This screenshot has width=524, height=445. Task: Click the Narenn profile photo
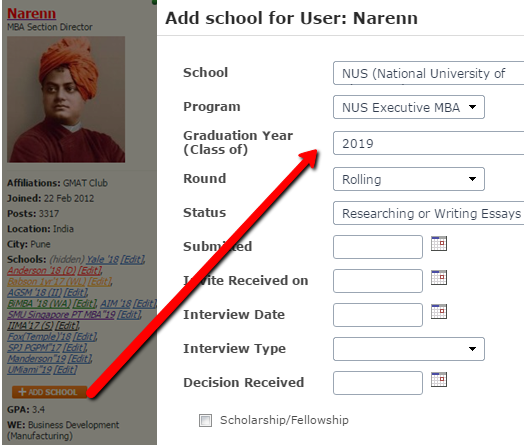66,99
